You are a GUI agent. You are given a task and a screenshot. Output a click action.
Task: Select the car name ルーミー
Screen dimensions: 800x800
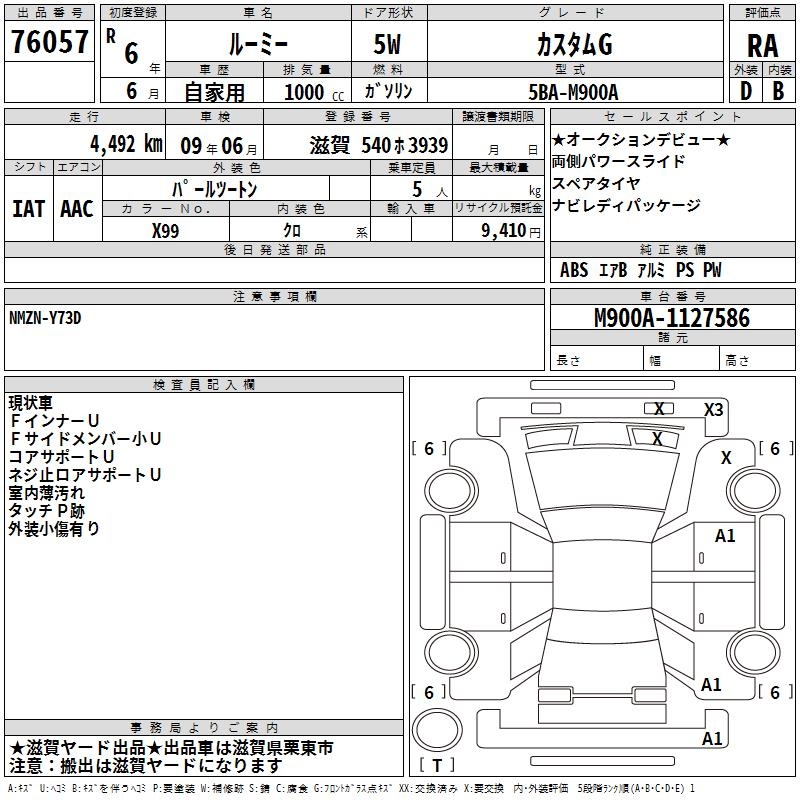point(258,44)
